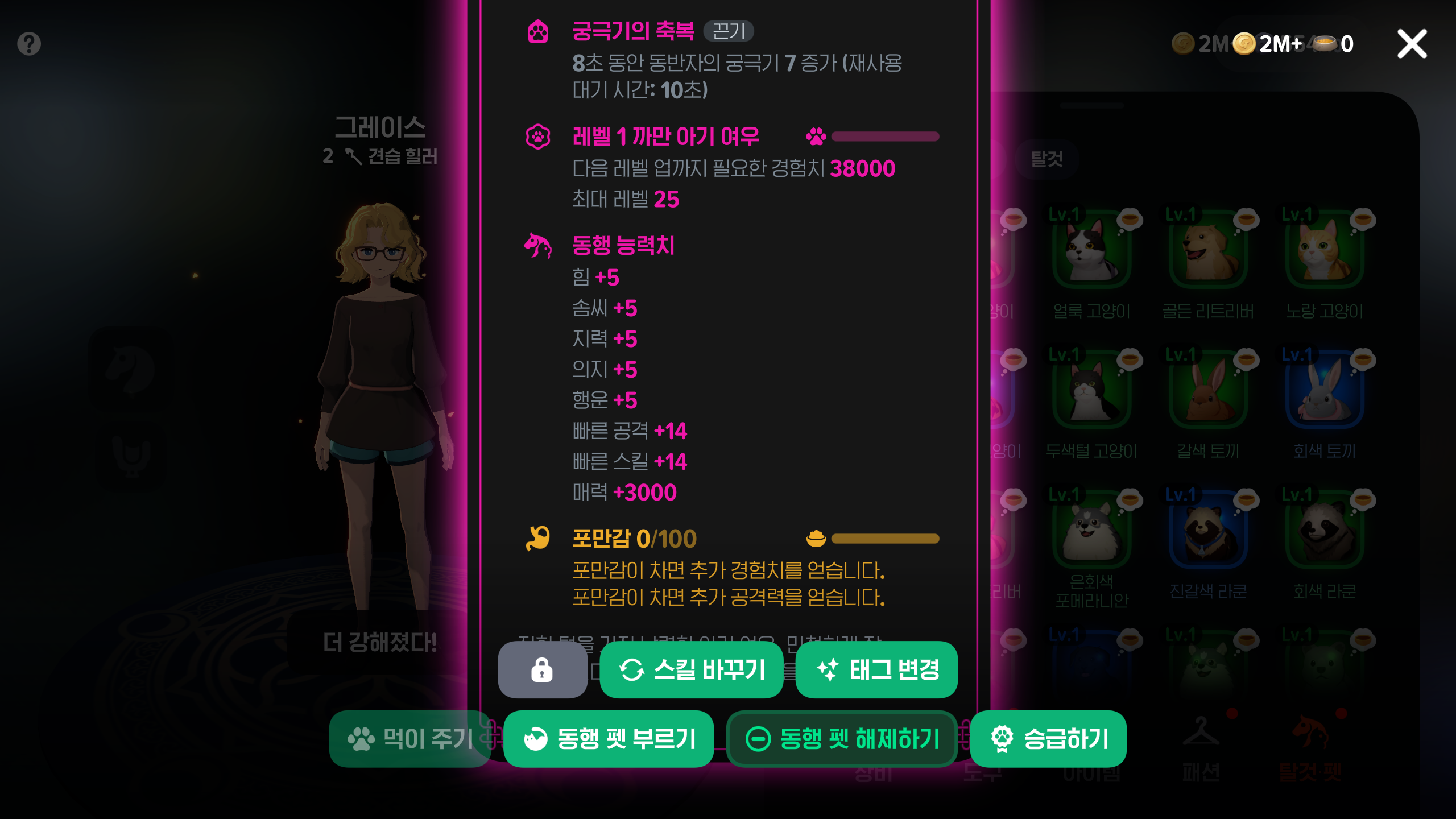The width and height of the screenshot is (1456, 819).
Task: Click 동행 펫 해제하기 to dismiss pet
Action: pyautogui.click(x=842, y=739)
